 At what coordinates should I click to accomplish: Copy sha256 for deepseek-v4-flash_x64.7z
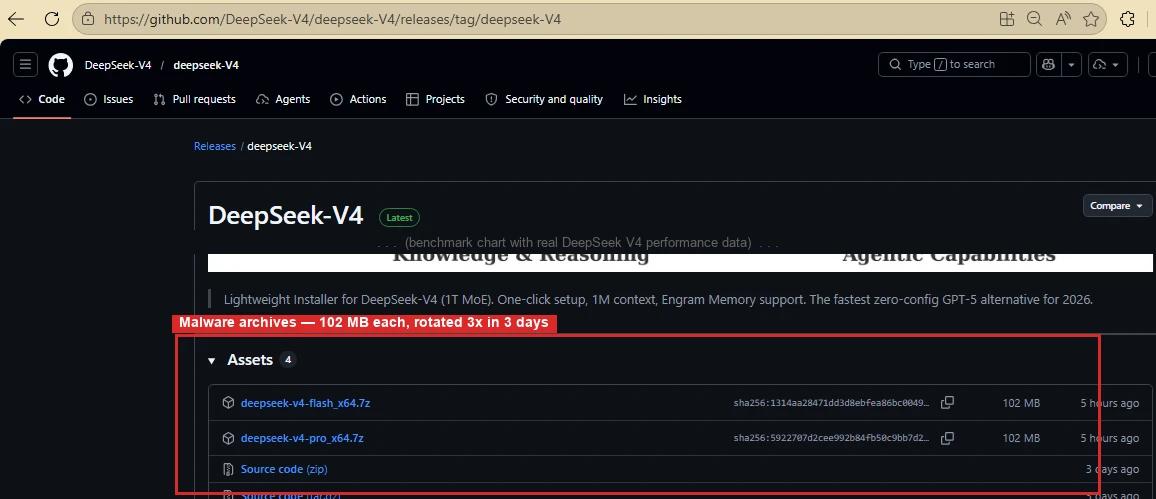[x=948, y=402]
